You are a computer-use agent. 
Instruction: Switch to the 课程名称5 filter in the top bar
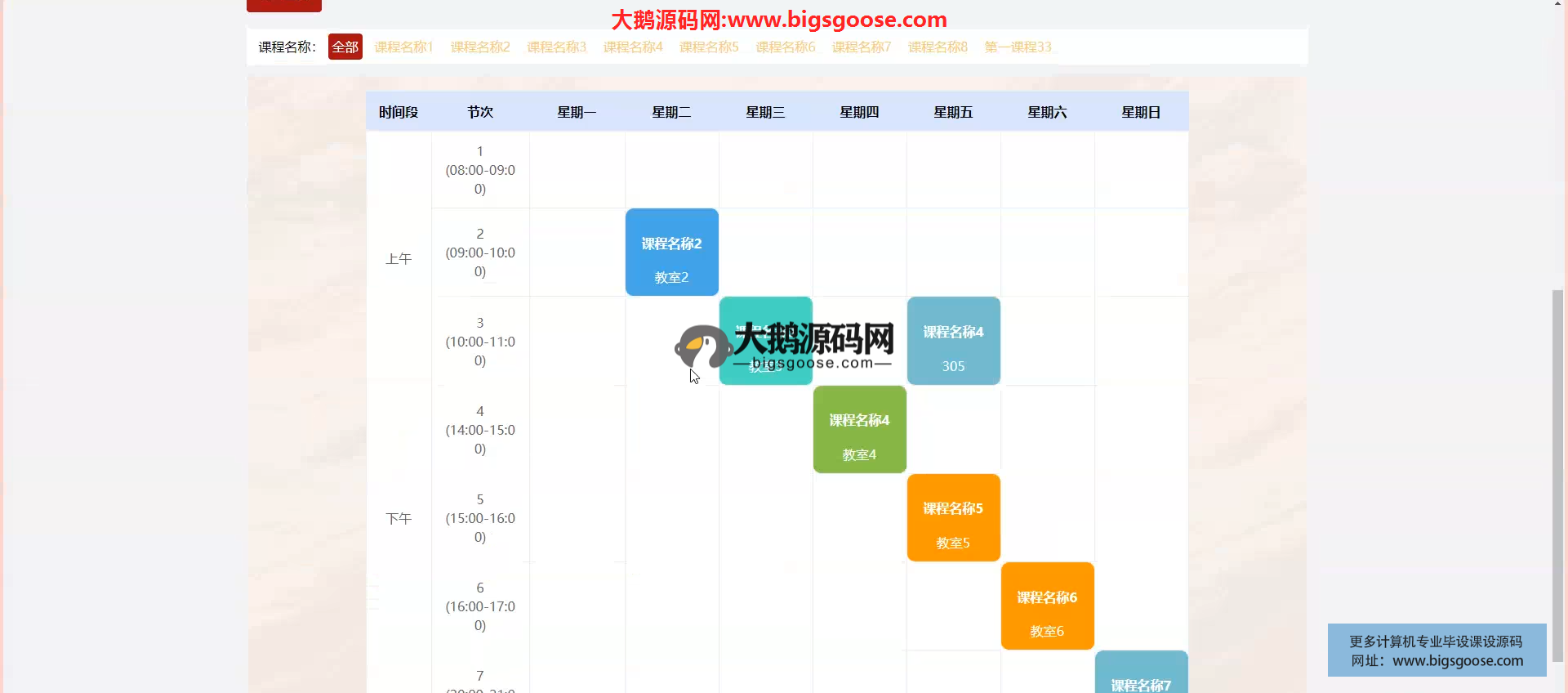tap(709, 47)
